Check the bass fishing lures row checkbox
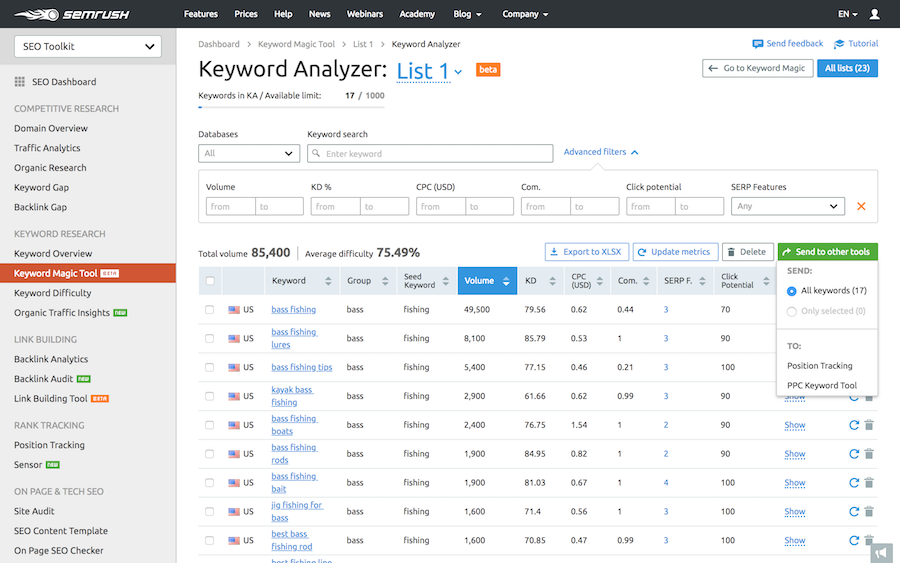The width and height of the screenshot is (900, 563). [210, 338]
